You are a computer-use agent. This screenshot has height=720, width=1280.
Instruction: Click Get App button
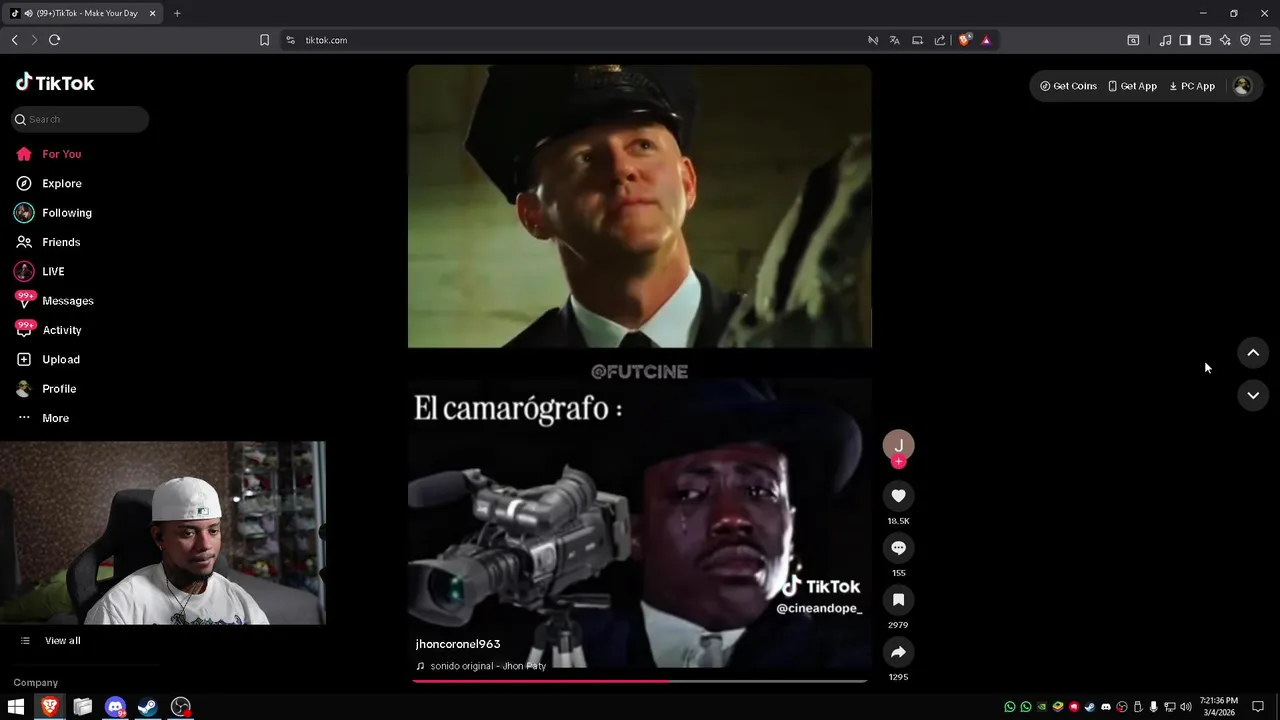[x=1132, y=86]
